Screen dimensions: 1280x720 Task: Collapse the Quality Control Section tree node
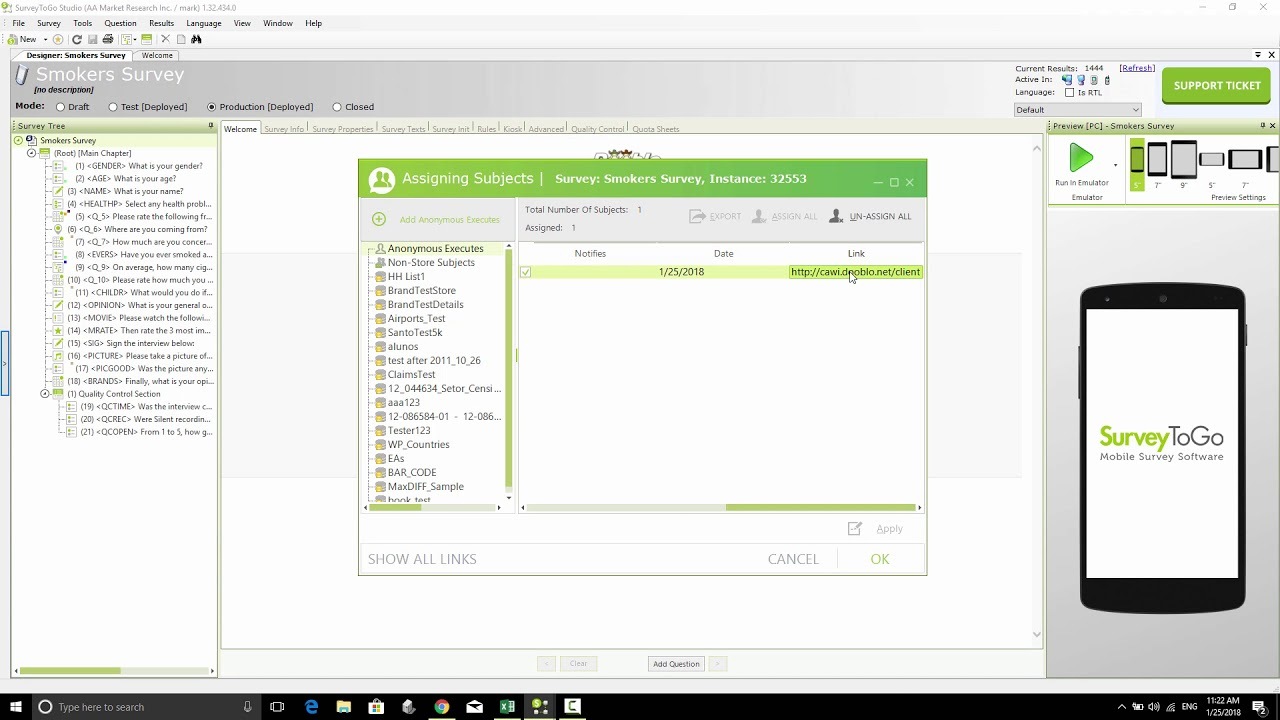45,393
